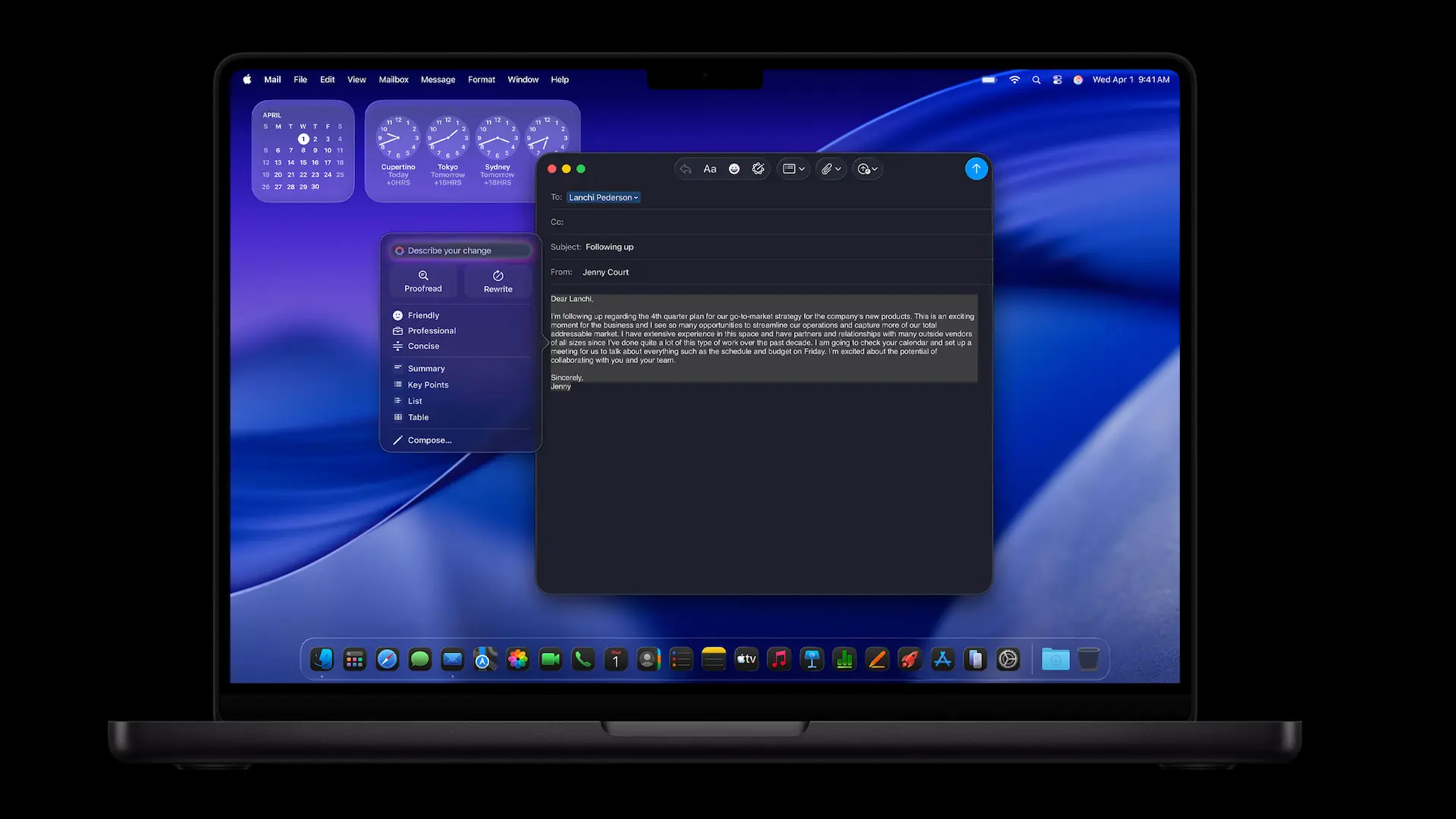
Task: Open Contacts from the Dock
Action: point(648,659)
